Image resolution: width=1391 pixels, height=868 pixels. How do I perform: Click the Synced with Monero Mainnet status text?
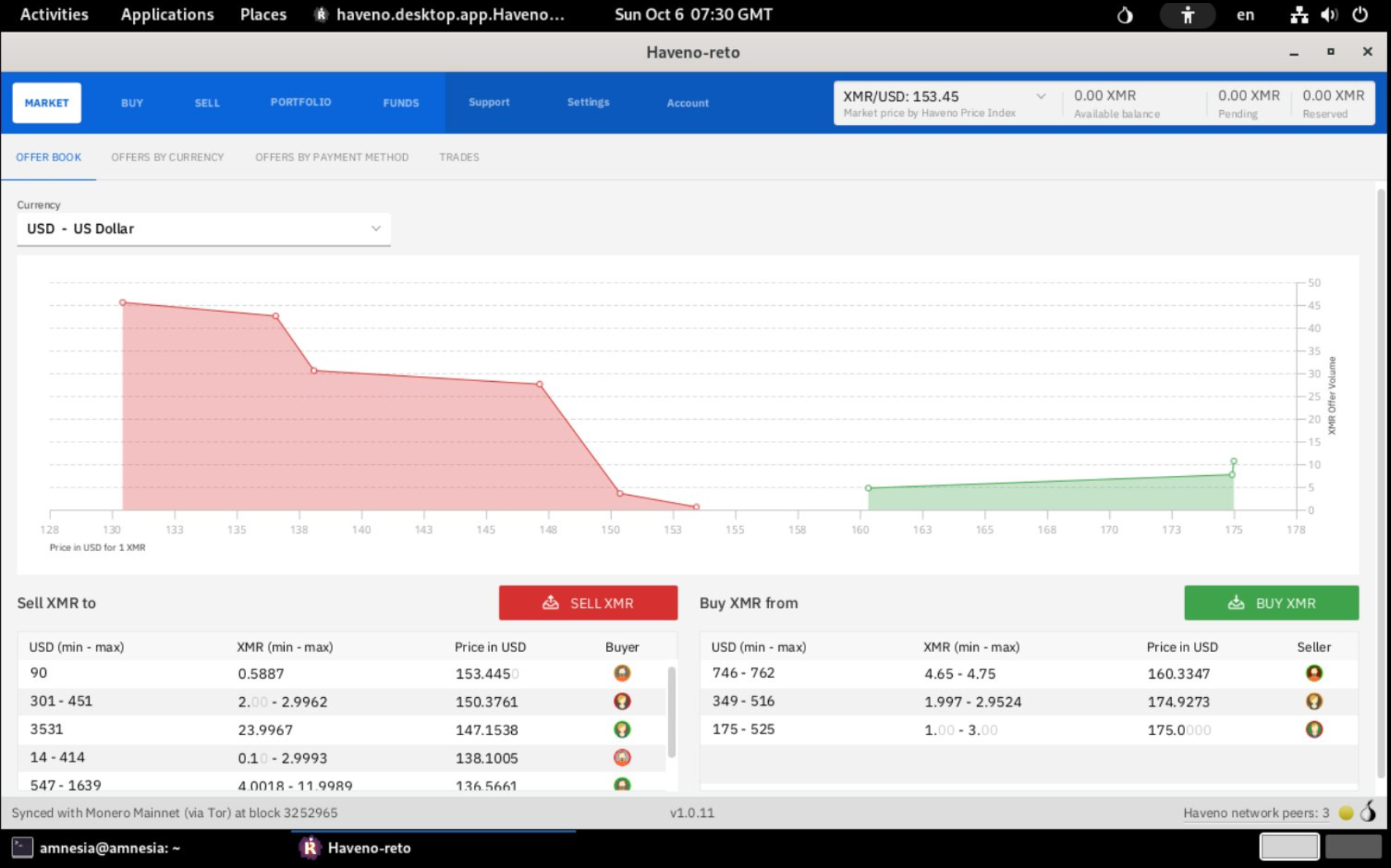[x=175, y=813]
